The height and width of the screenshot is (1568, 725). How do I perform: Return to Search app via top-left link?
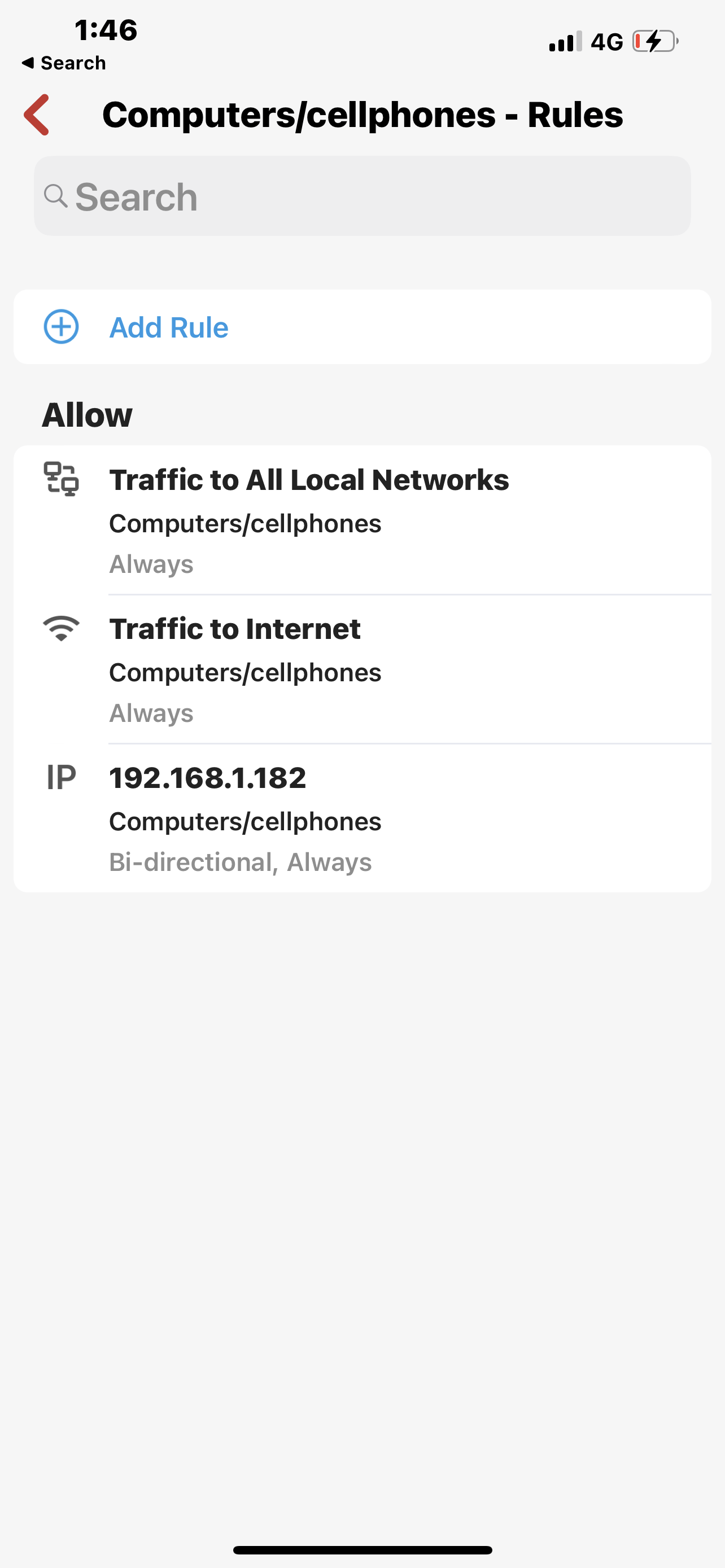tap(63, 63)
